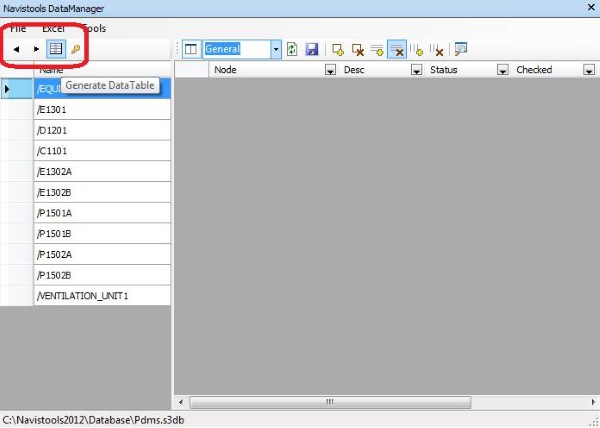600x428 pixels.
Task: Click the blue floppy disk save icon
Action: click(x=312, y=49)
